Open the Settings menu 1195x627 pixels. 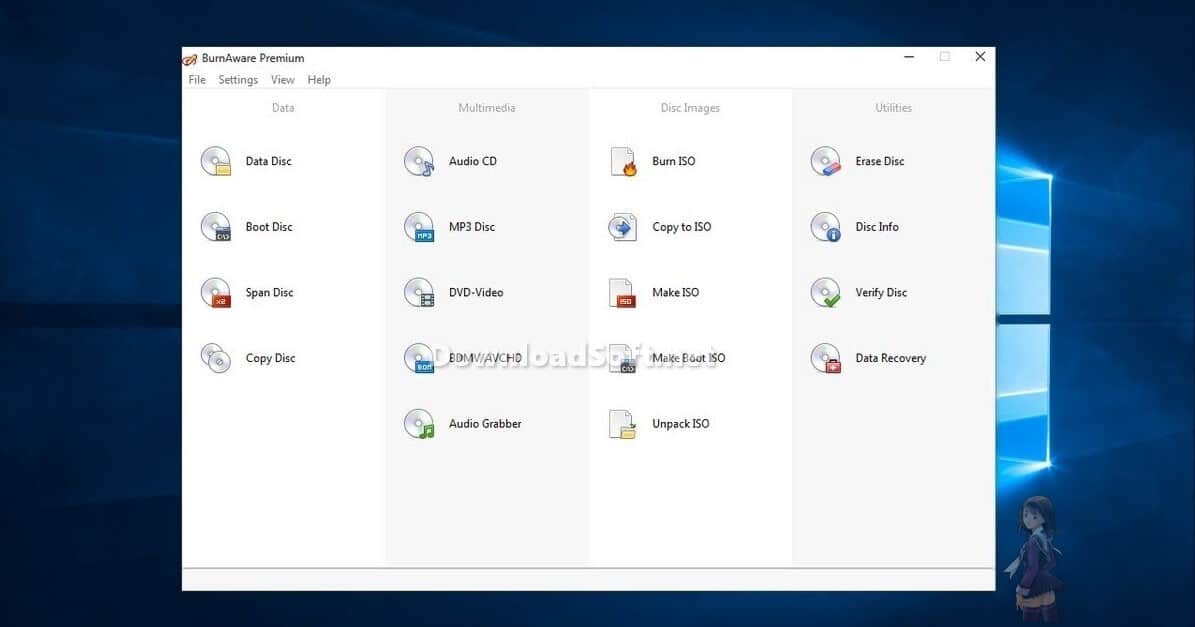(238, 80)
